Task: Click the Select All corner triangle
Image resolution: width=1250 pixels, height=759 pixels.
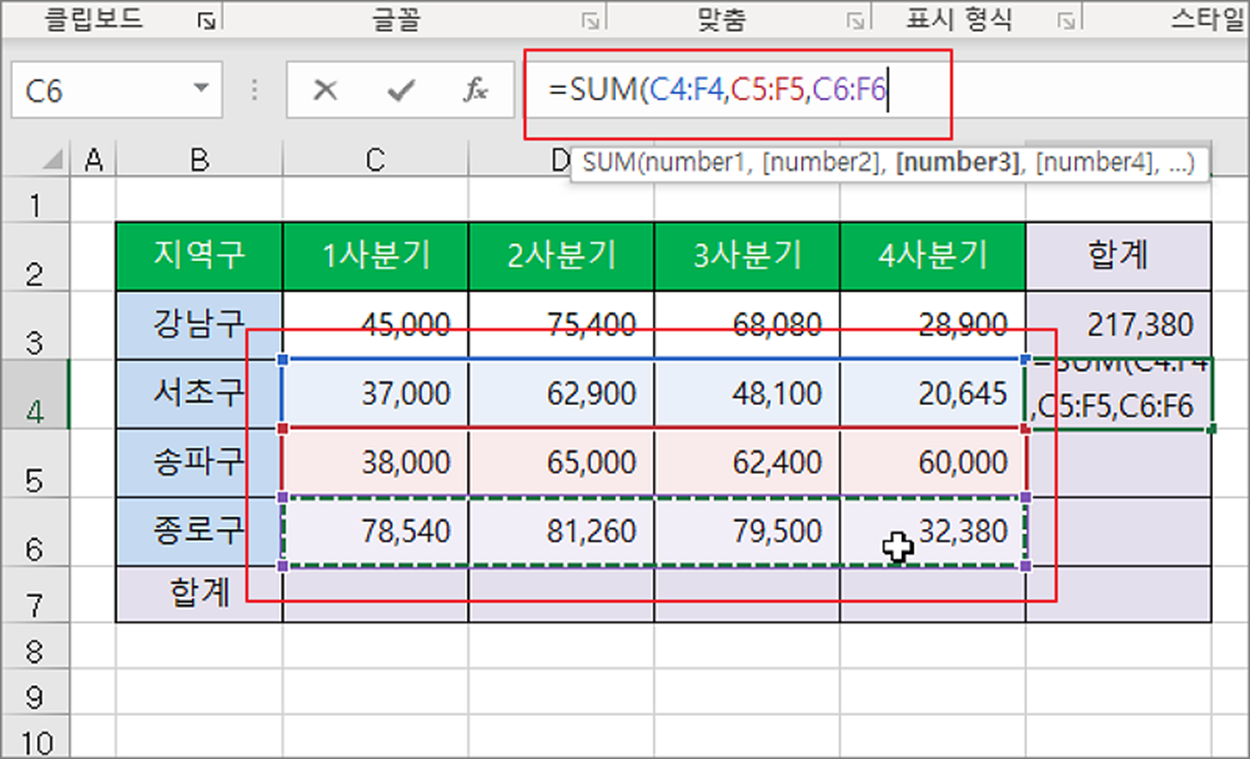Action: (52, 160)
